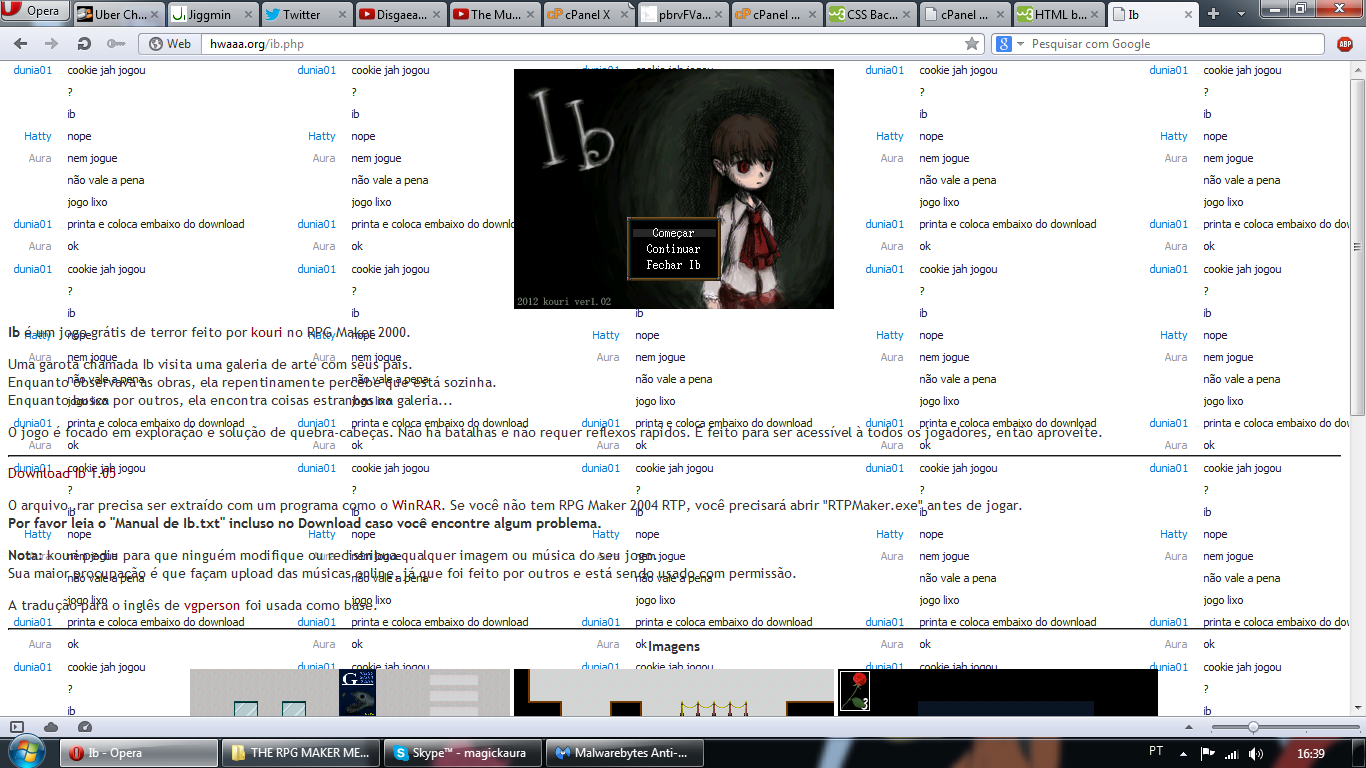This screenshot has width=1366, height=768.
Task: Switch to the Disgaea... YouTube tab
Action: (x=401, y=14)
